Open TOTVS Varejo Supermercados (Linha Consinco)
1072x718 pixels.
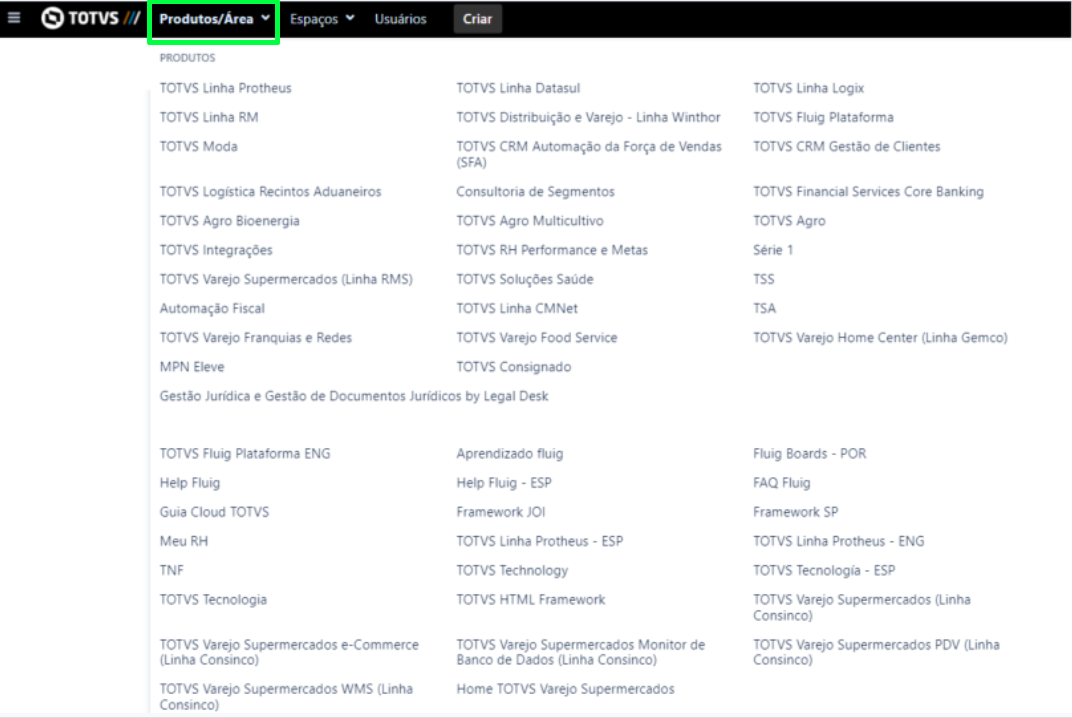pos(861,608)
